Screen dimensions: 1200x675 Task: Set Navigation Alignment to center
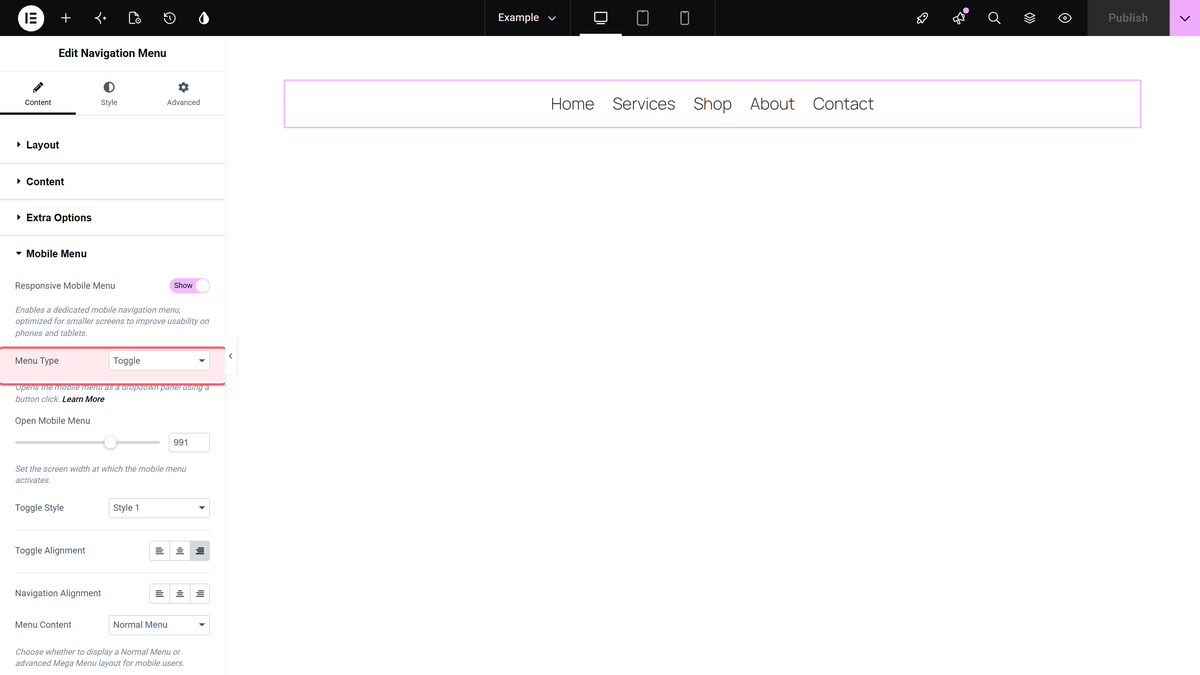pos(180,594)
